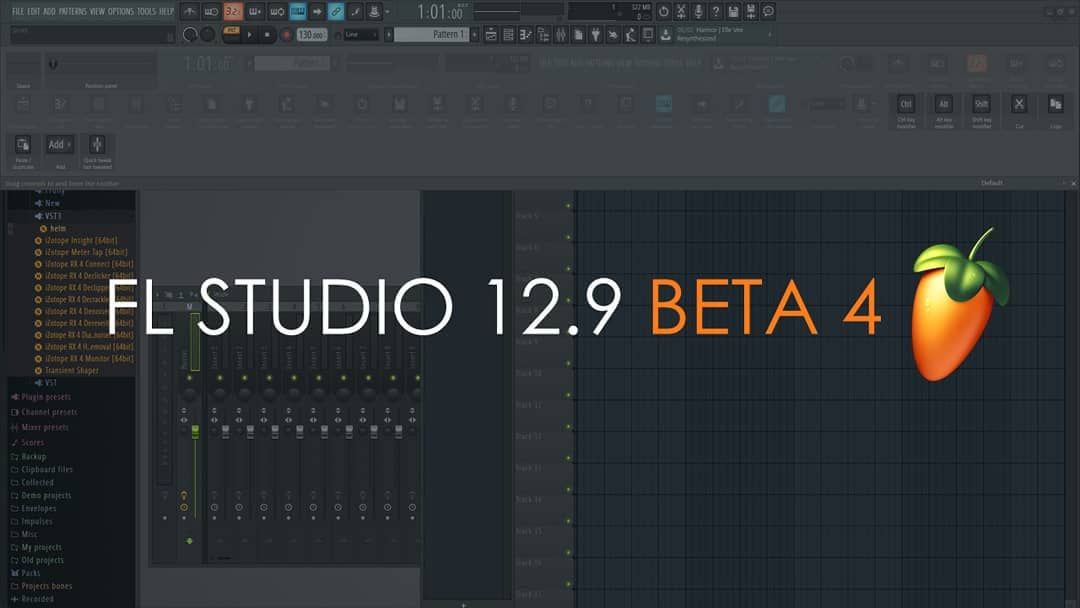Toggle wait for input before recording
The height and width of the screenshot is (608, 1080).
211,12
